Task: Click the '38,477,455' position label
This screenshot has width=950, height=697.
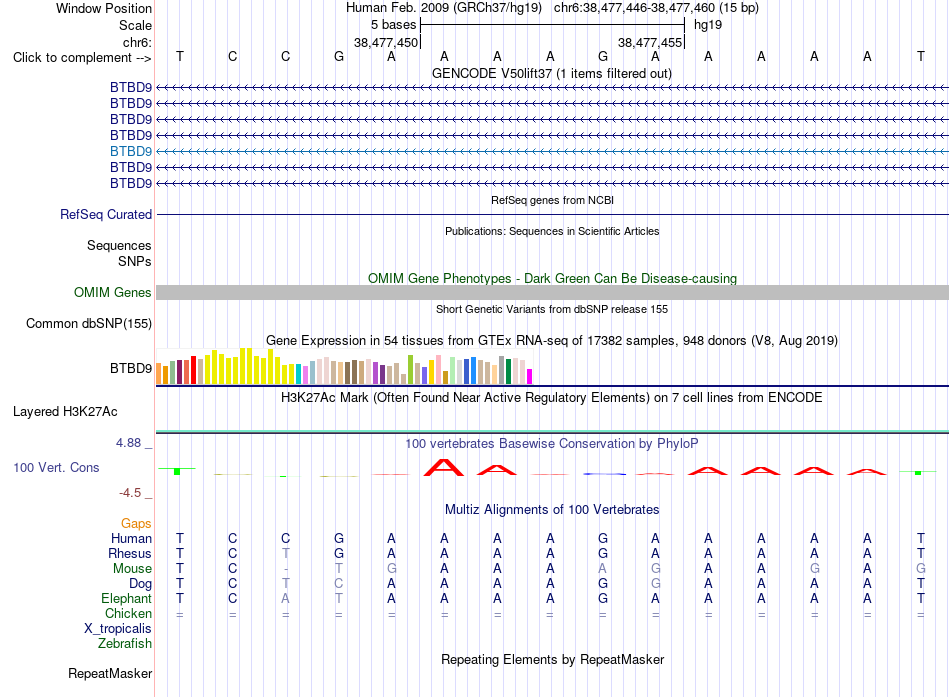Action: (650, 42)
